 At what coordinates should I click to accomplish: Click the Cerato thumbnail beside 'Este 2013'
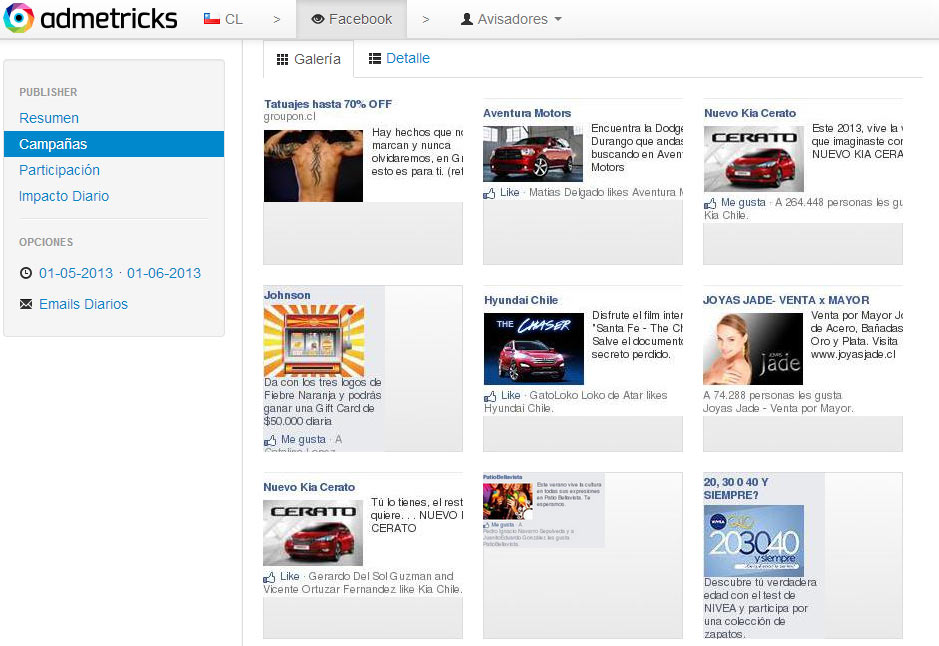(754, 159)
